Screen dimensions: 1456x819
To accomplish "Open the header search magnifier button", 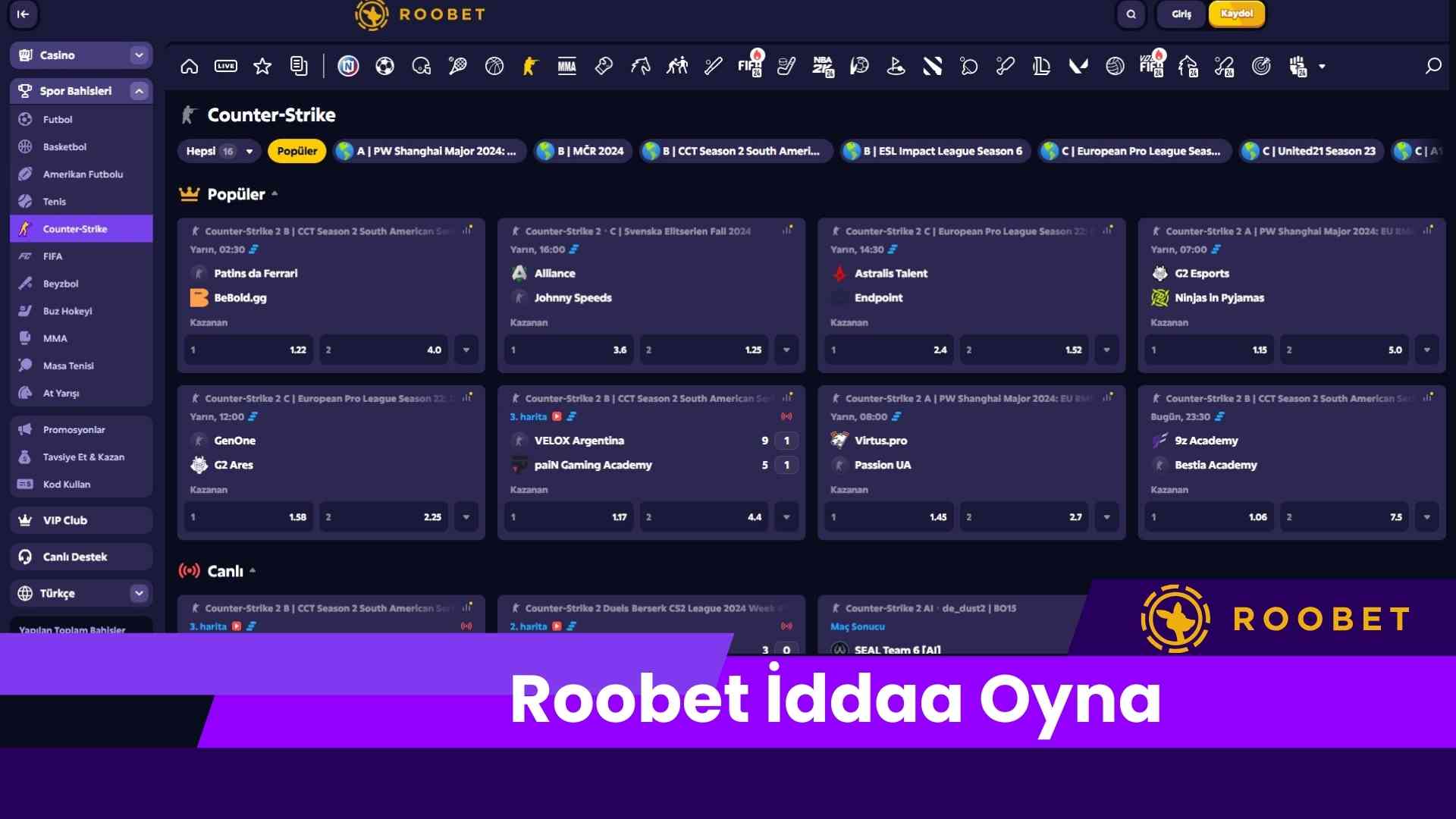I will coord(1131,14).
